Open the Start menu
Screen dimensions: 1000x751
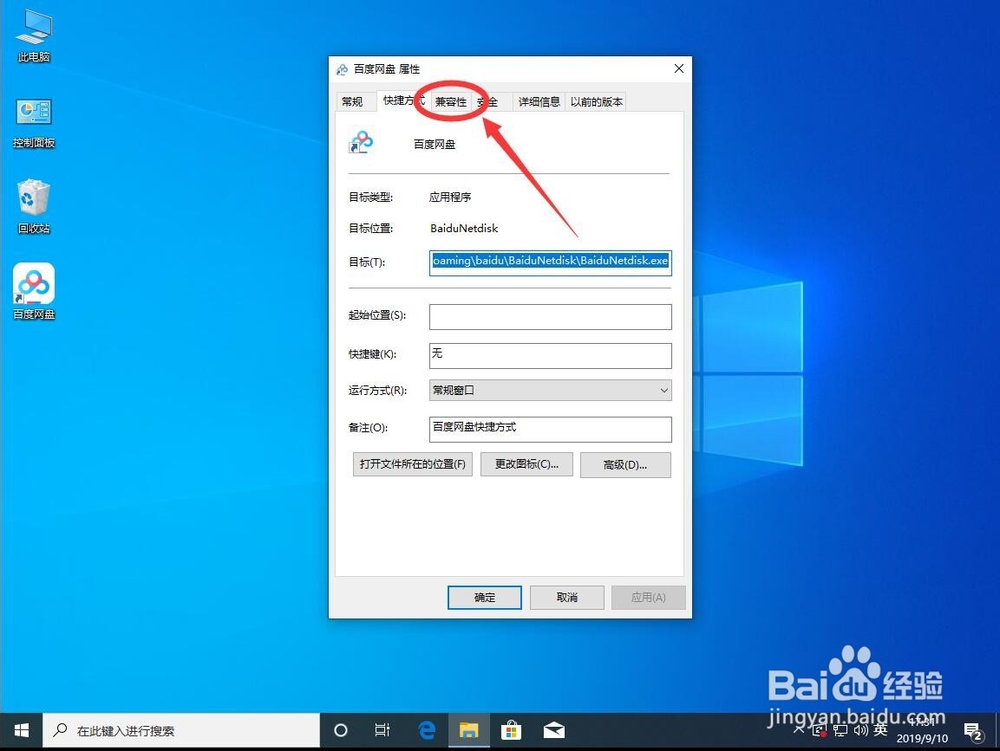tap(20, 730)
